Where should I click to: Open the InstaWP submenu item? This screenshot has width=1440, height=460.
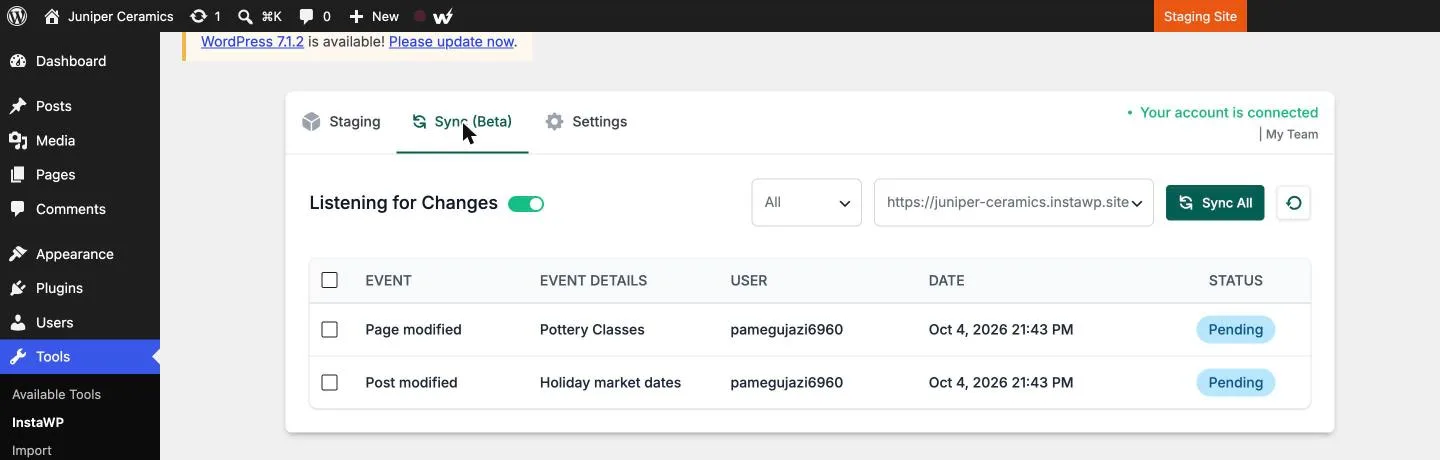(x=38, y=422)
